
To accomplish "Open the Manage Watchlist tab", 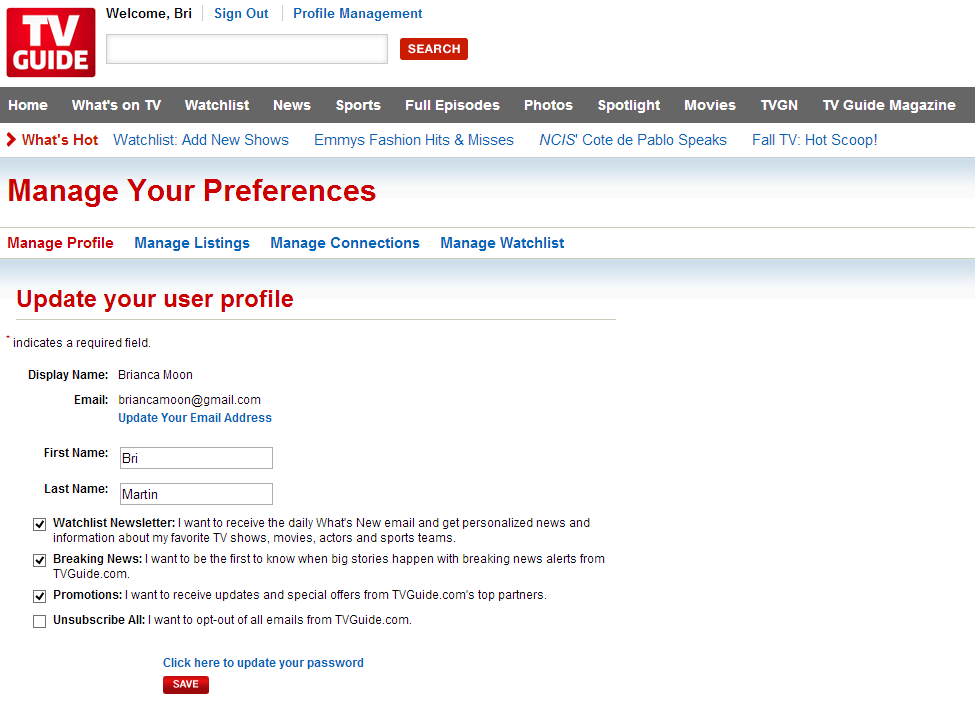I will [x=502, y=243].
